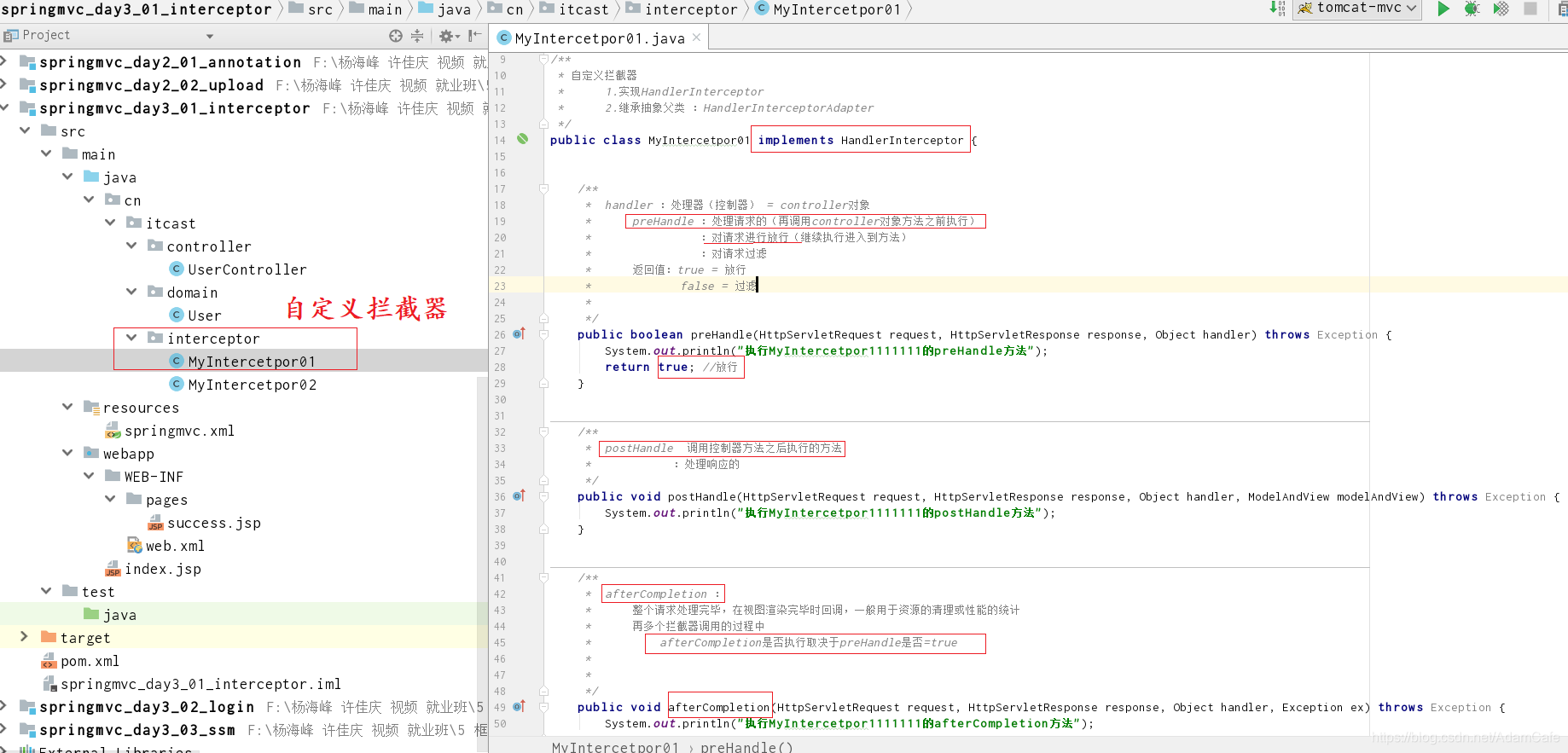
Task: Click afterCompletion implements gutter icon line 49
Action: click(x=519, y=706)
